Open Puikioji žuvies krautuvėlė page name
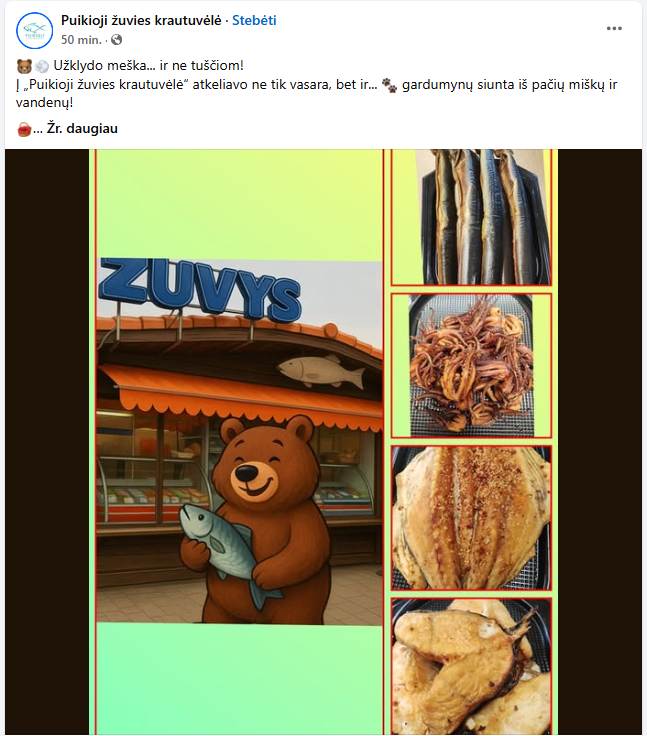The width and height of the screenshot is (647, 736). coord(141,21)
